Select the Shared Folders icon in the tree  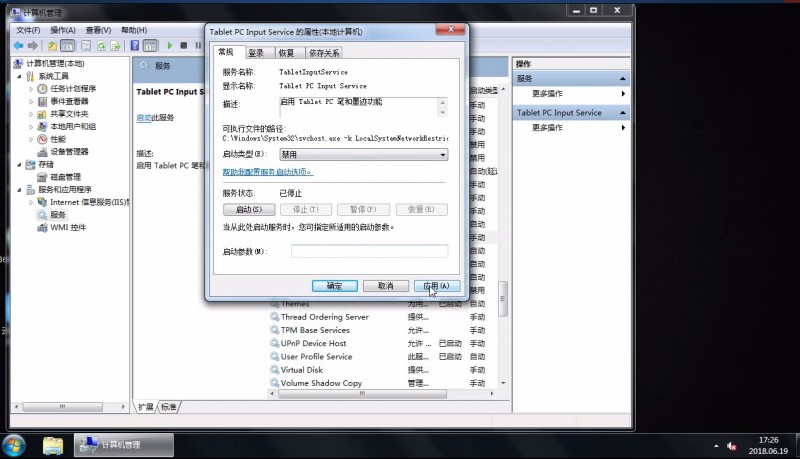[42, 114]
